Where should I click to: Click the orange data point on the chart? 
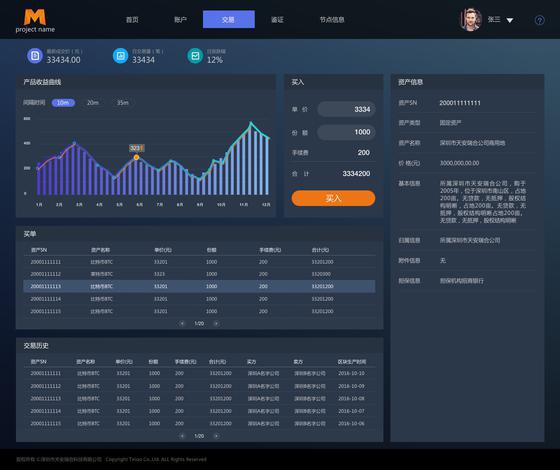pyautogui.click(x=136, y=157)
